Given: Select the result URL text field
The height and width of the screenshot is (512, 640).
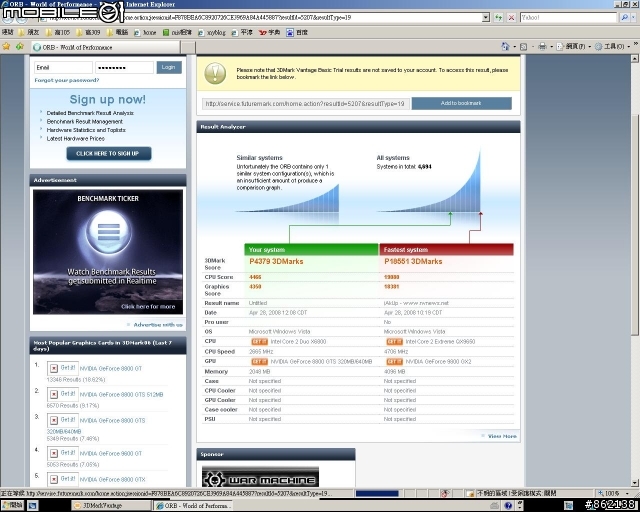Looking at the screenshot, I should (305, 104).
